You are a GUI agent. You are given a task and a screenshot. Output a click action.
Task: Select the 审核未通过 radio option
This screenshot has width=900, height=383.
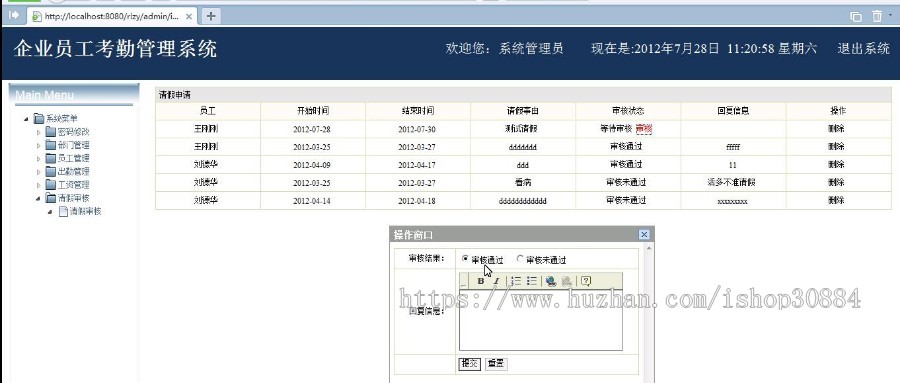[520, 259]
